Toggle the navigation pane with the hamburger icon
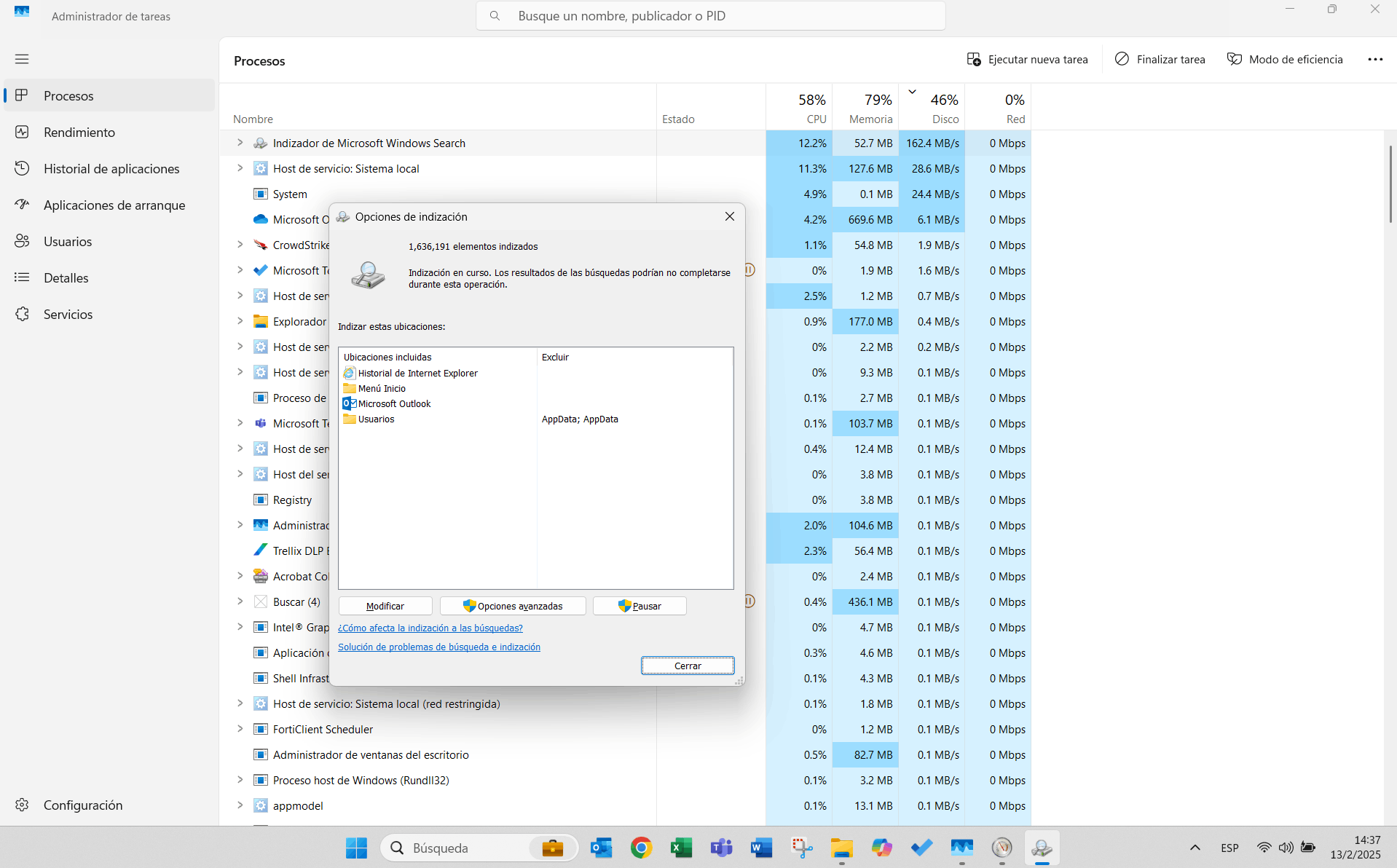This screenshot has width=1397, height=868. 22,59
